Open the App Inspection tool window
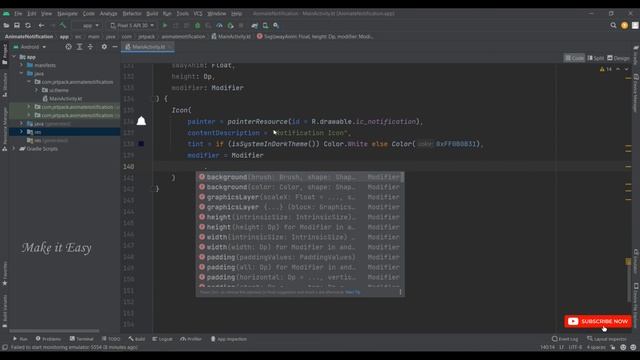Screen dimensions: 640x360 229,339
